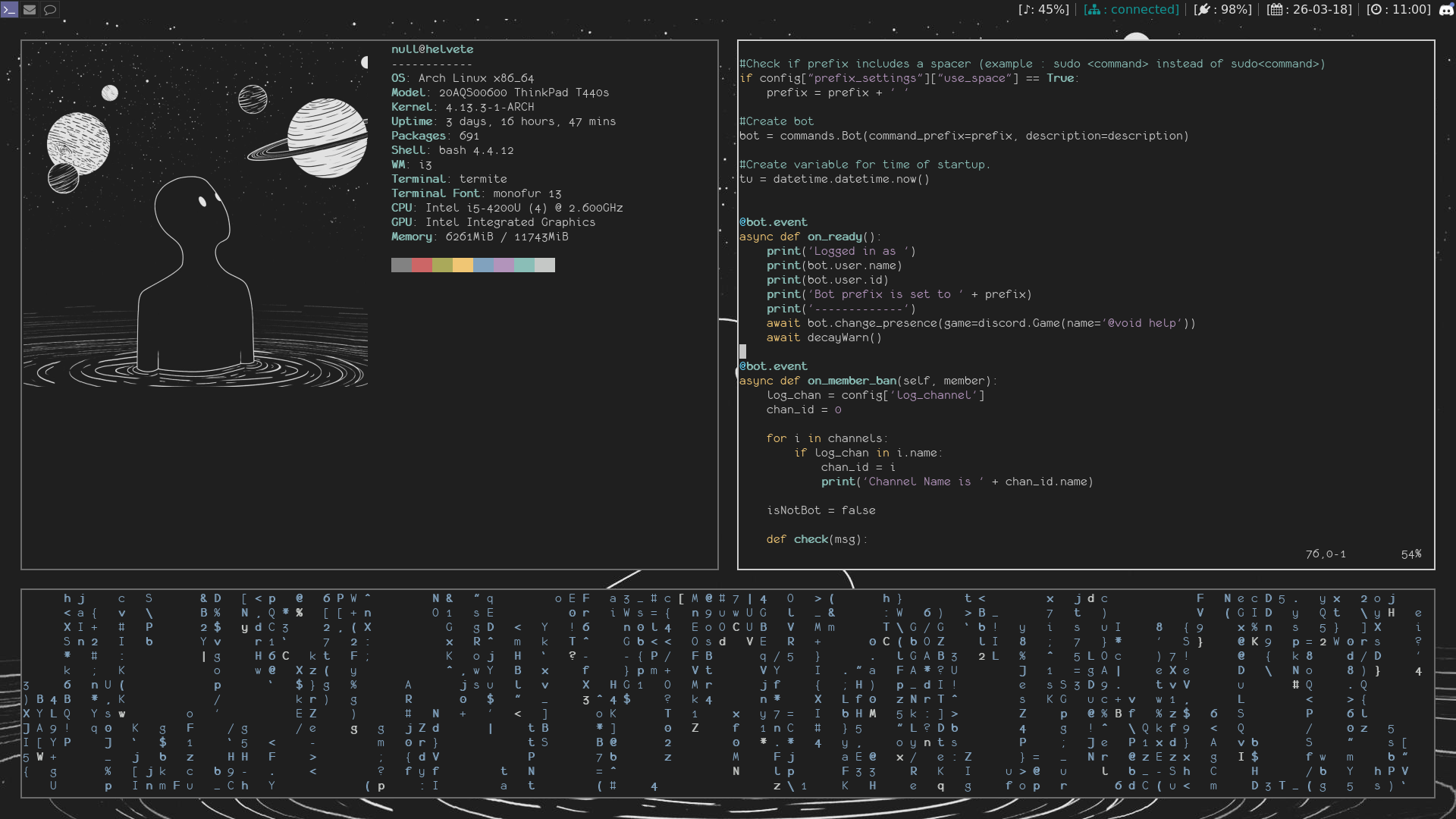Click the 'Model: 20AQS00600 ThinkPad T440s' line

click(500, 93)
